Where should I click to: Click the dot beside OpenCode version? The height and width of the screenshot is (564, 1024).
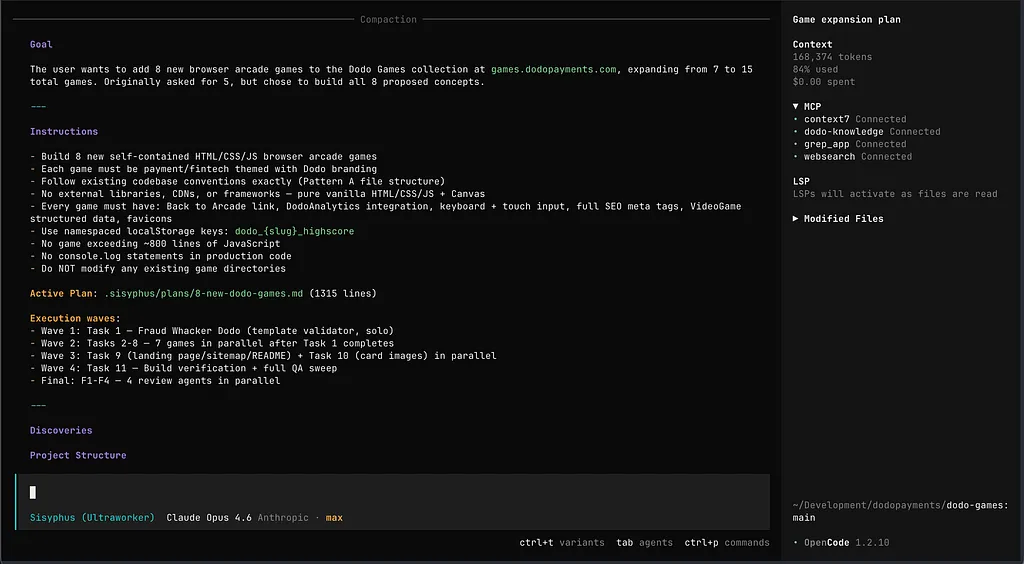[x=796, y=543]
